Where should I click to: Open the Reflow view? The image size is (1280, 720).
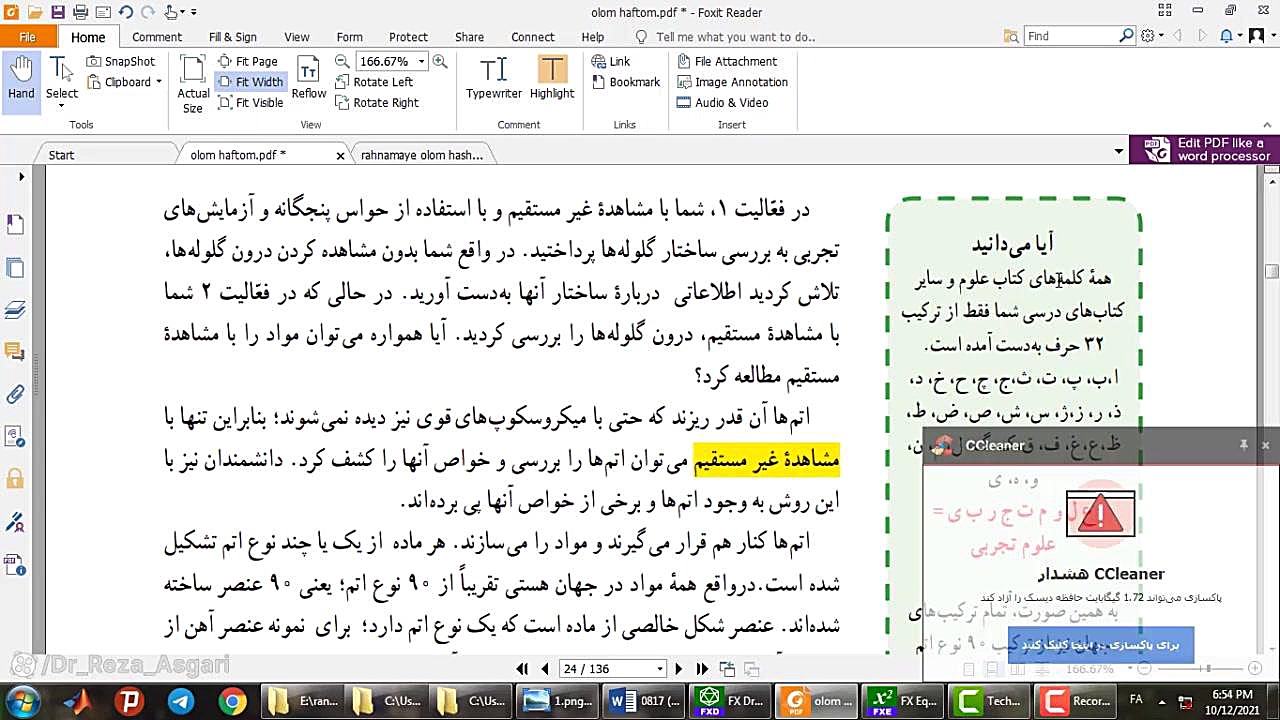[309, 79]
